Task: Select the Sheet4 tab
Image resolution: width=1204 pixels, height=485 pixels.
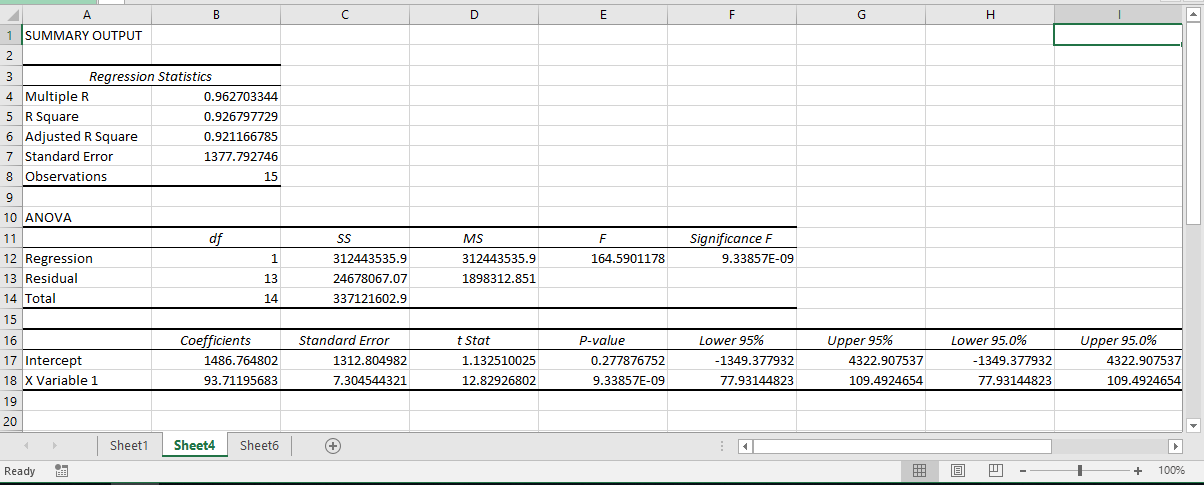Action: (x=194, y=446)
